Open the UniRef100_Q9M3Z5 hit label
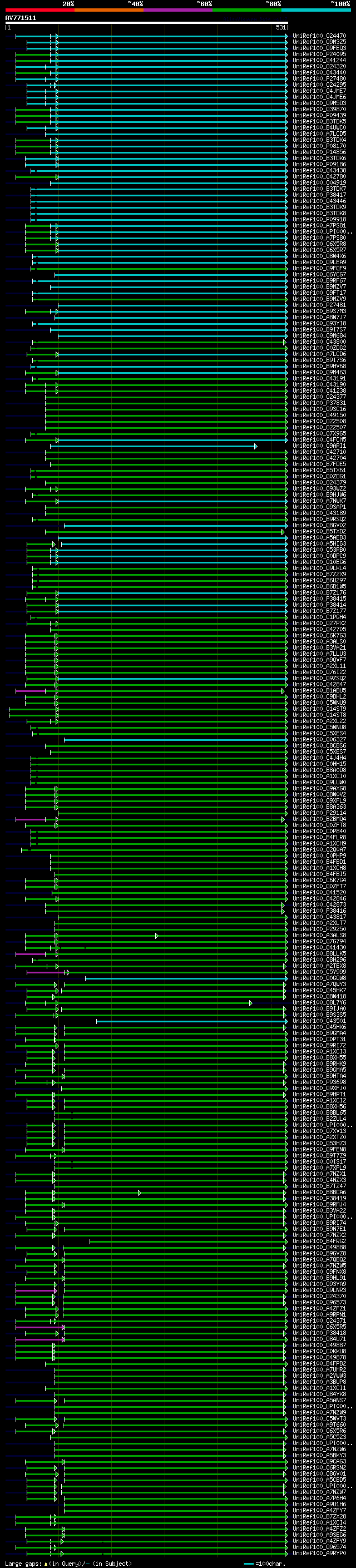This screenshot has height=1568, width=356. (319, 42)
